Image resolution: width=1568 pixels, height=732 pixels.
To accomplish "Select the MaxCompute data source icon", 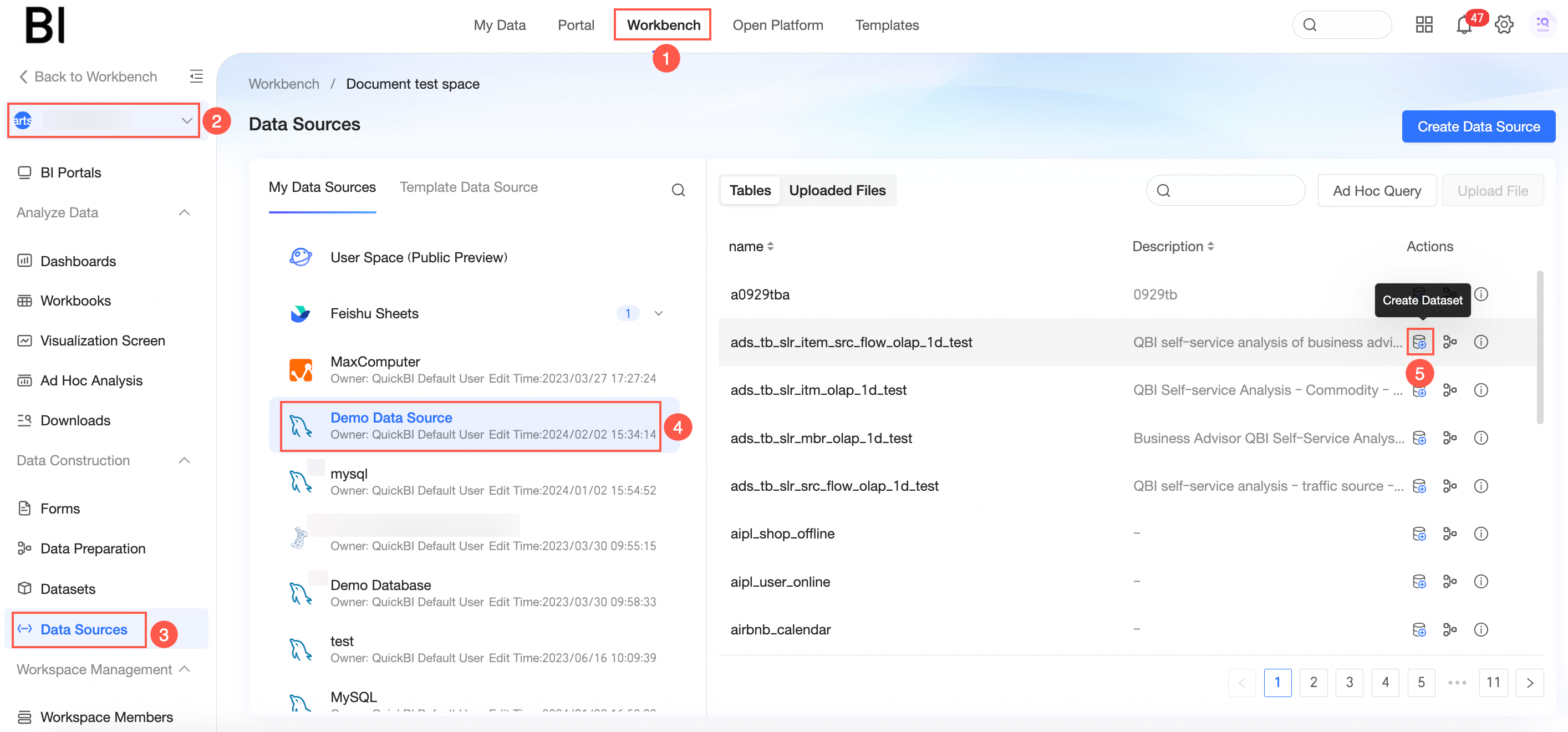I will click(301, 370).
